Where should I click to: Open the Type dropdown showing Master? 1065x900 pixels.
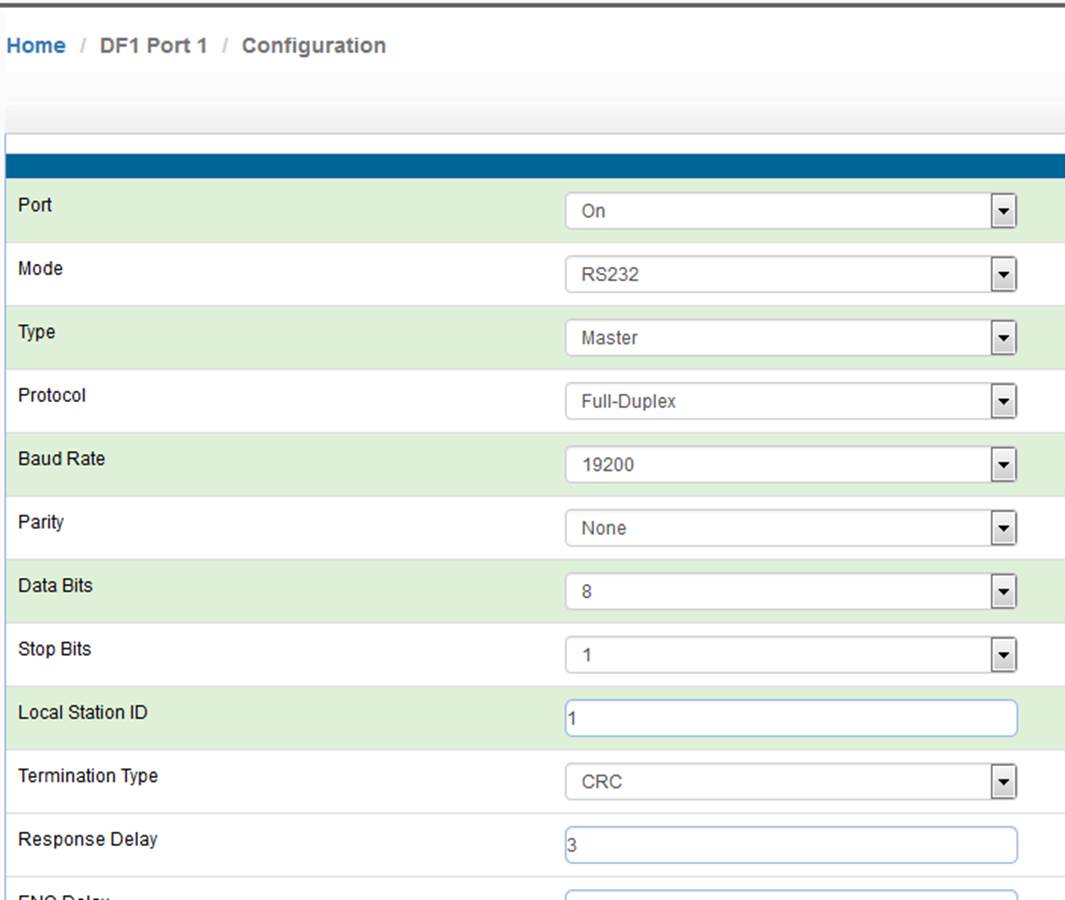[791, 338]
